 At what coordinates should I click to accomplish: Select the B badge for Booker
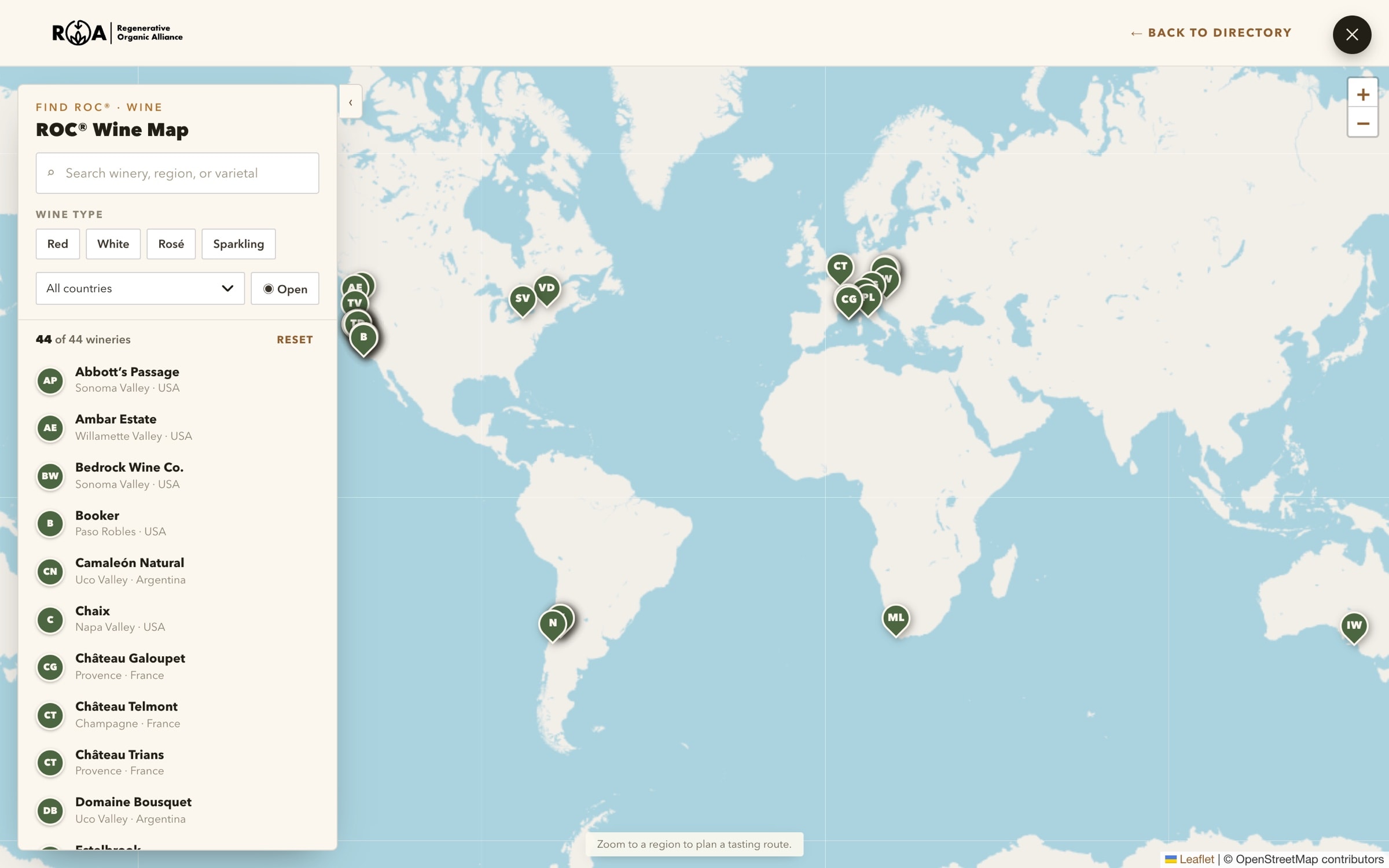(x=50, y=524)
